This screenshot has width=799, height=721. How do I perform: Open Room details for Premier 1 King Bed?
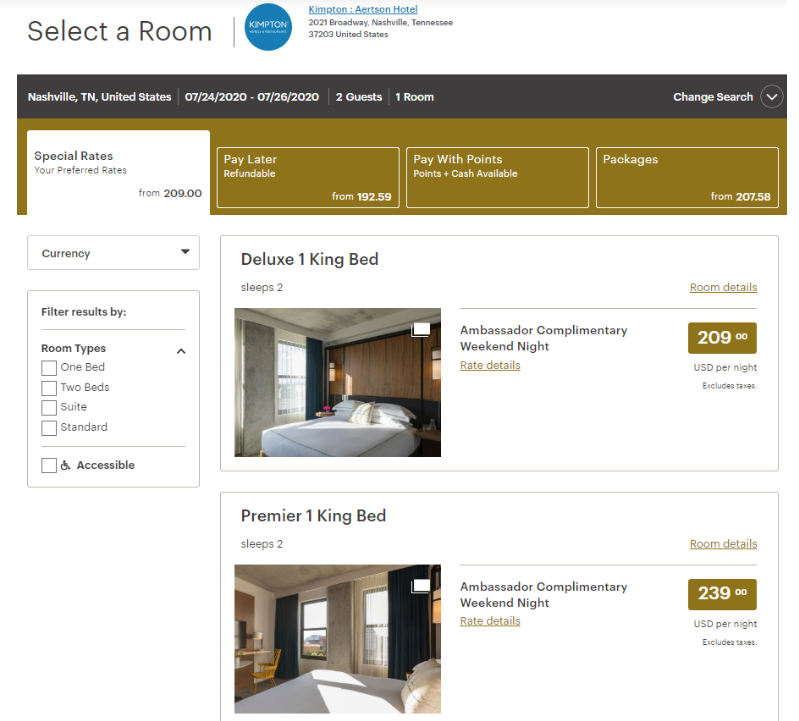[723, 544]
